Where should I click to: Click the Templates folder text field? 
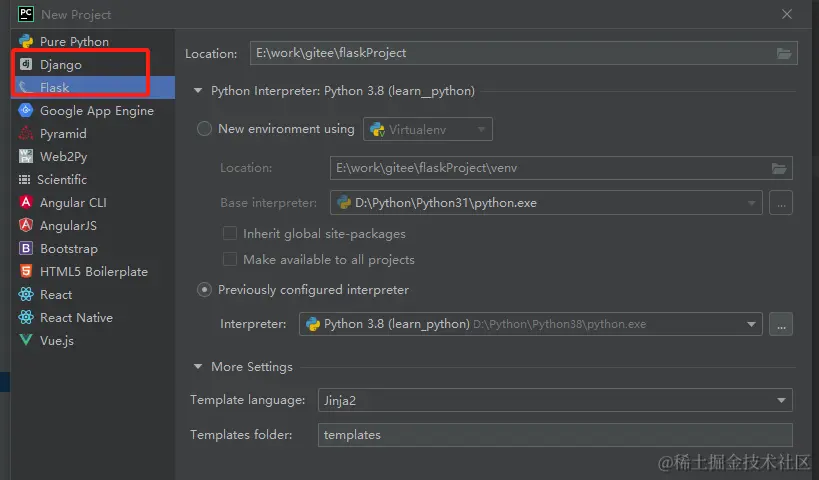coord(555,435)
